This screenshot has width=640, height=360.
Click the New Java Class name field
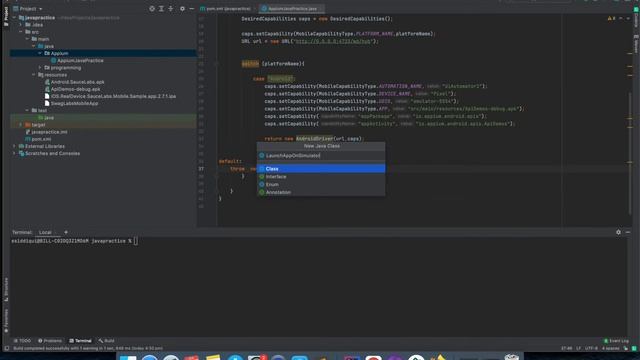pyautogui.click(x=321, y=156)
